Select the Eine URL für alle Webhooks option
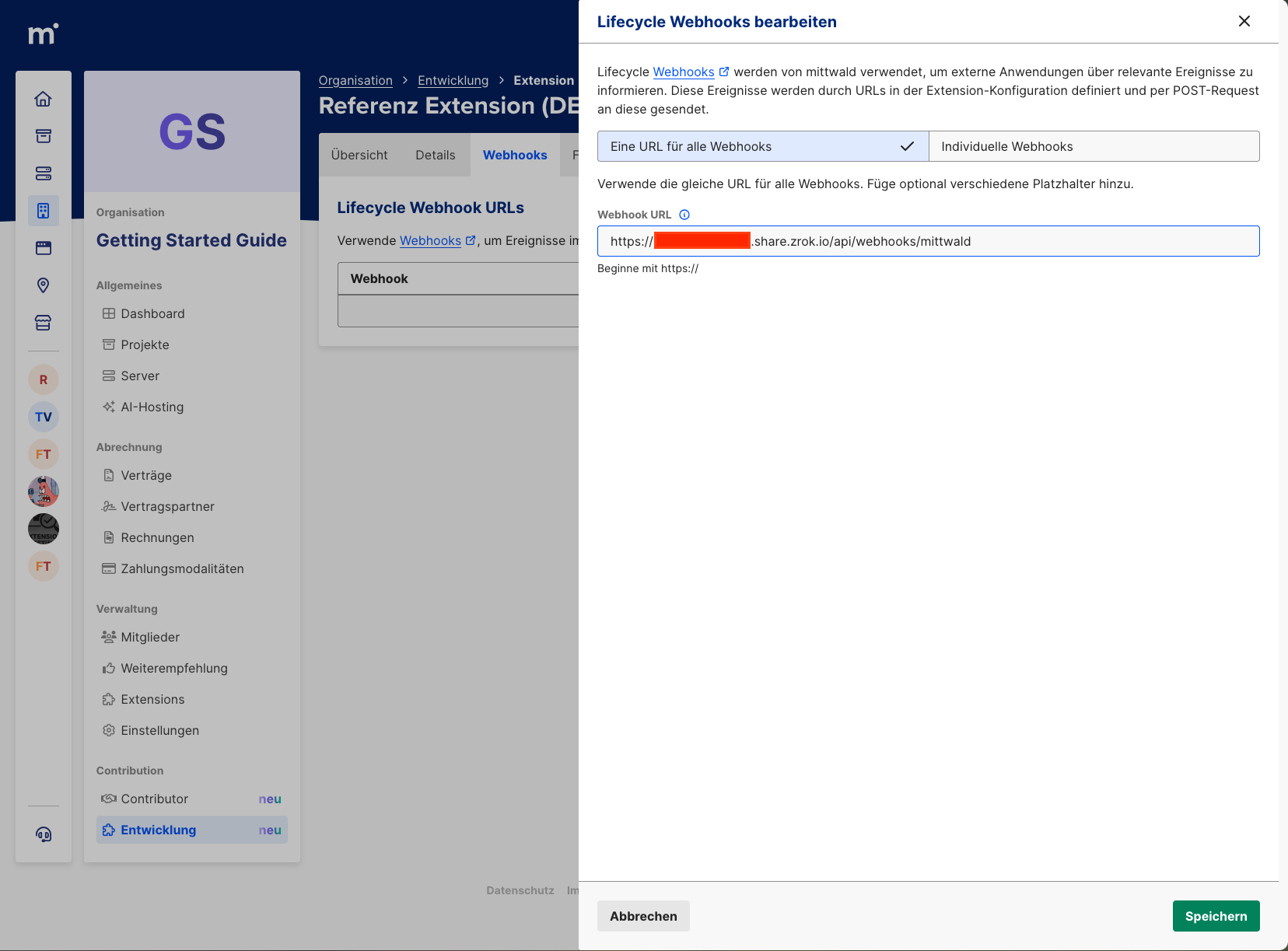This screenshot has height=951, width=1288. click(763, 146)
